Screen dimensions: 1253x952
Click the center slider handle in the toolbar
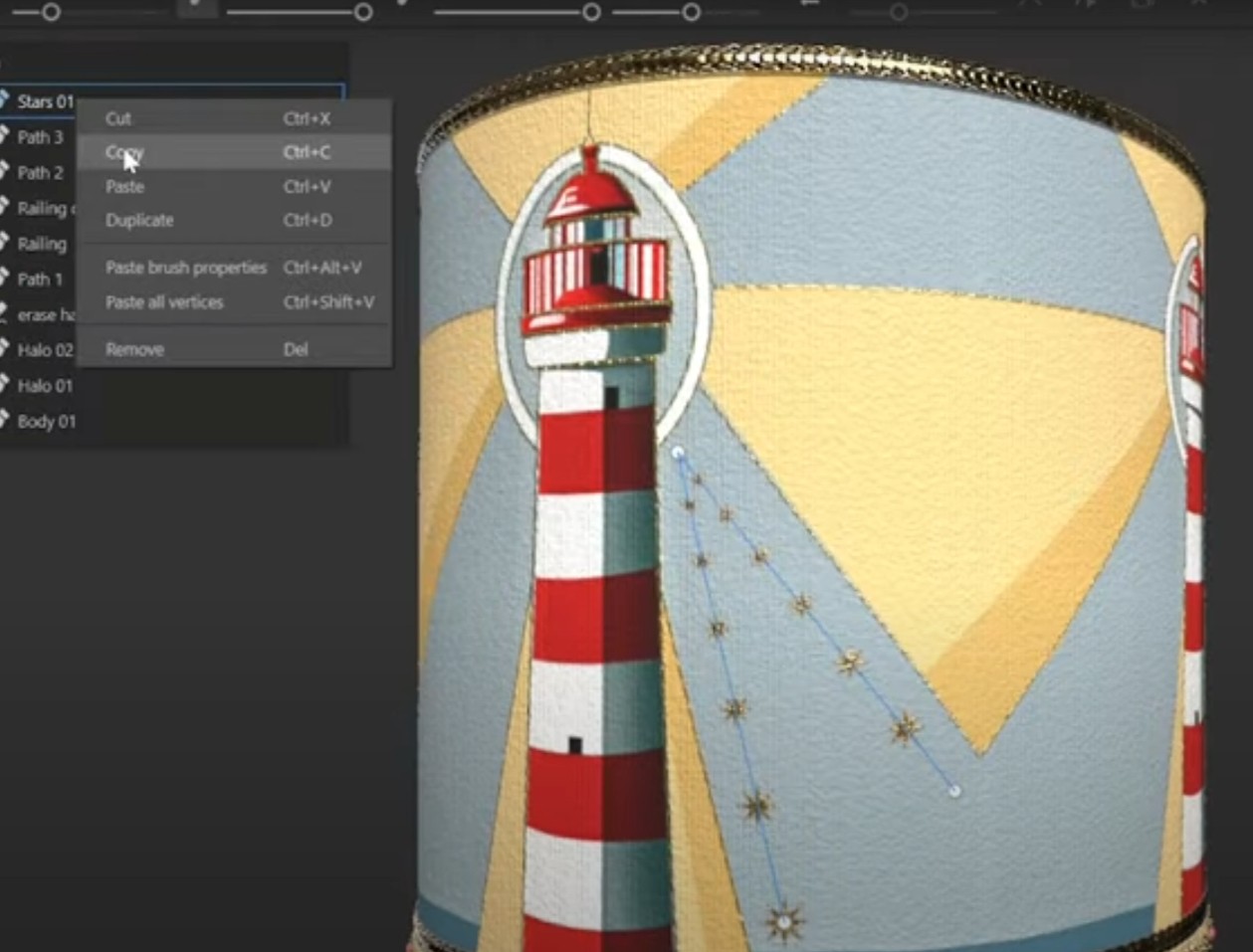point(592,12)
